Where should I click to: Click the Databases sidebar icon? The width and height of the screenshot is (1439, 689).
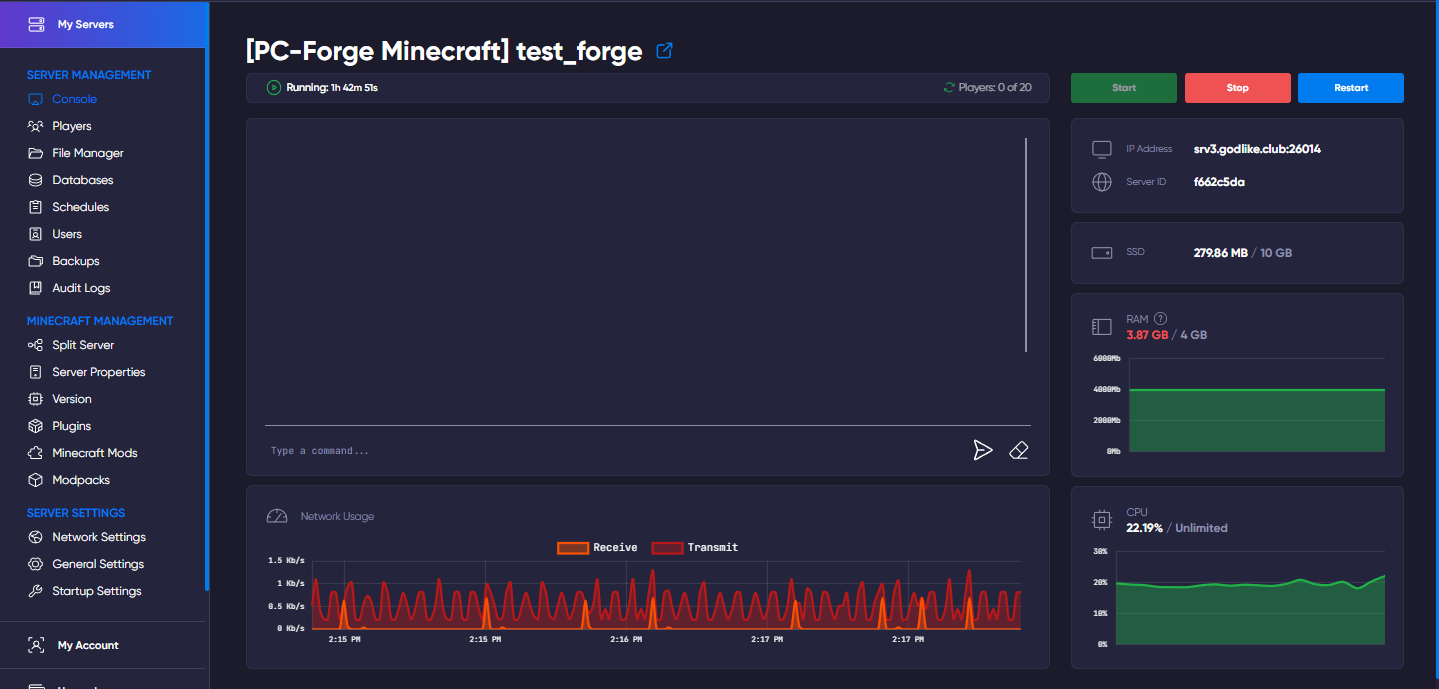(35, 180)
